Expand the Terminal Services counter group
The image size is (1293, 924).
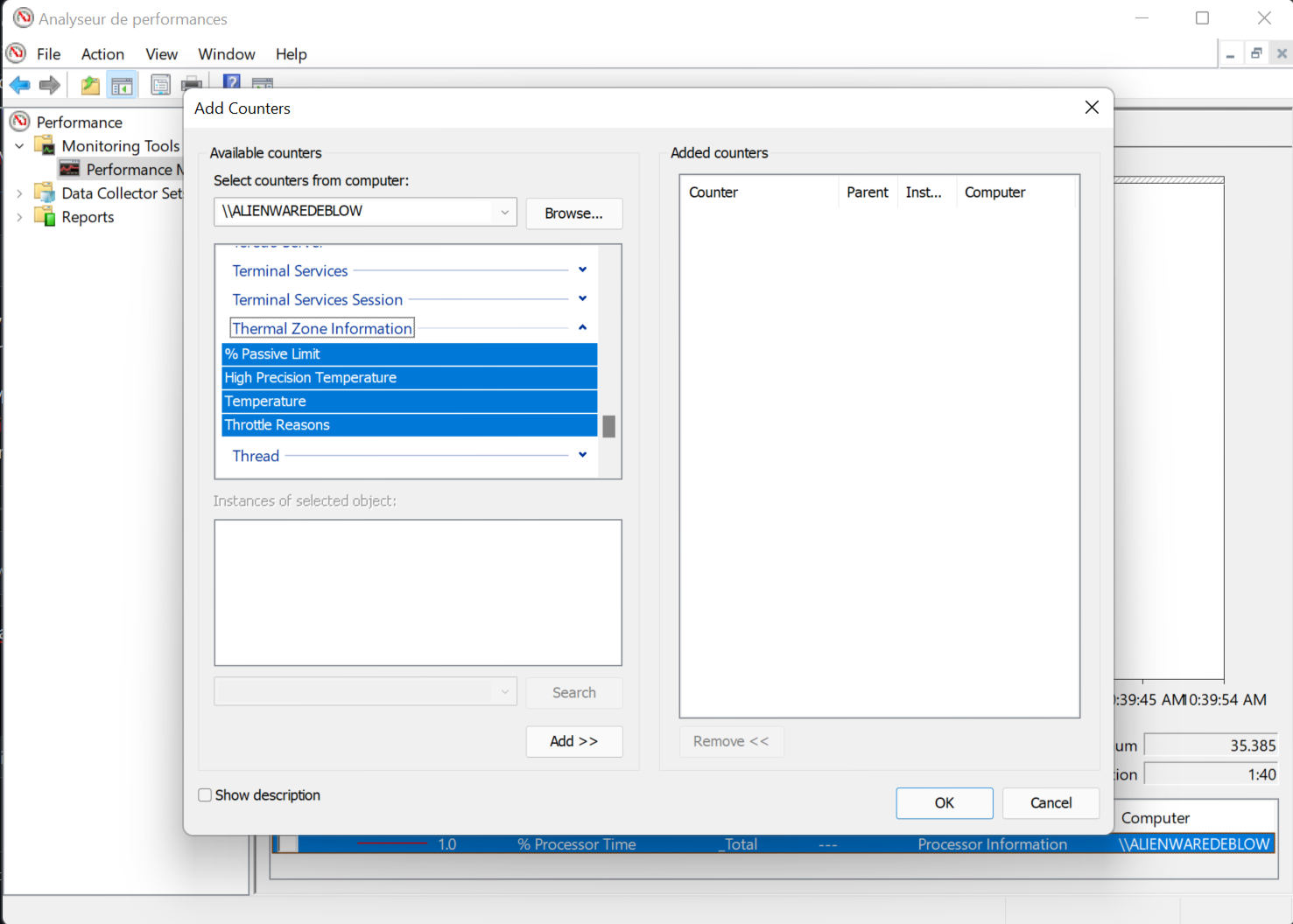tap(582, 269)
